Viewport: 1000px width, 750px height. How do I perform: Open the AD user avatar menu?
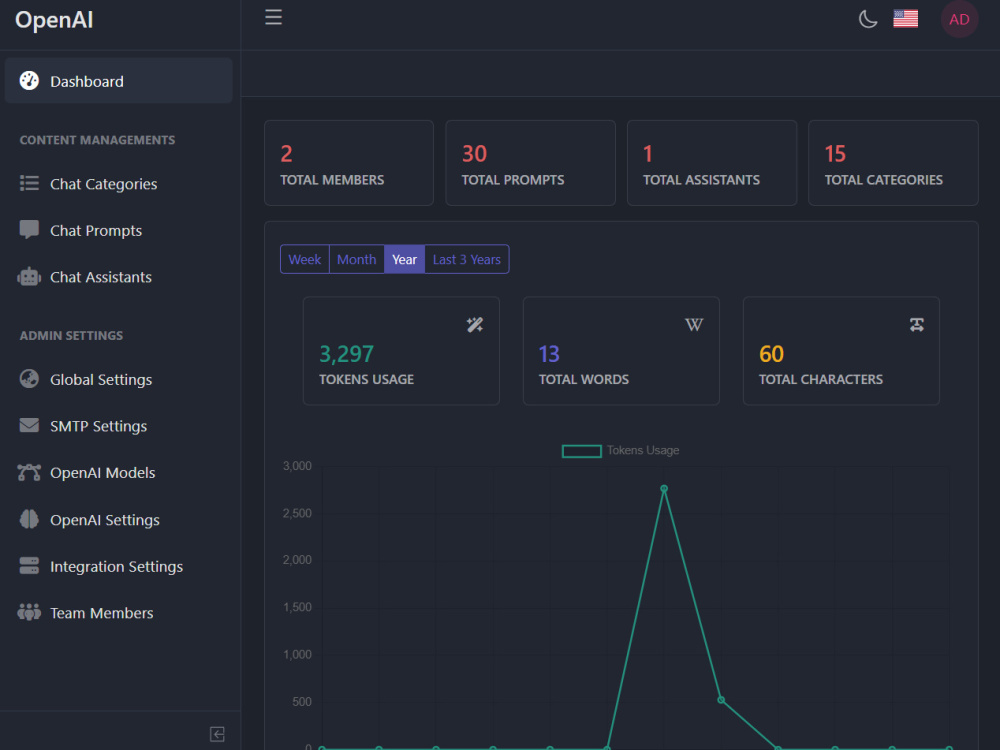pyautogui.click(x=959, y=19)
